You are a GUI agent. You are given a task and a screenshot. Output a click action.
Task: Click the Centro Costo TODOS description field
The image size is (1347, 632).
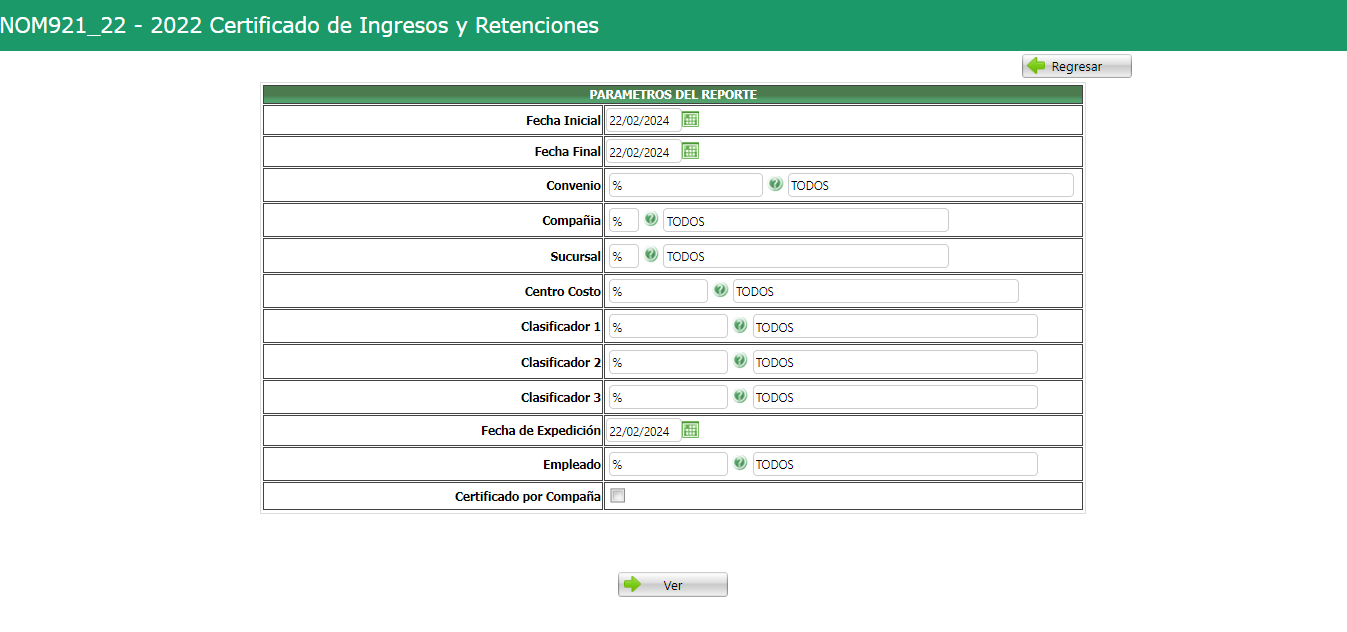click(876, 291)
